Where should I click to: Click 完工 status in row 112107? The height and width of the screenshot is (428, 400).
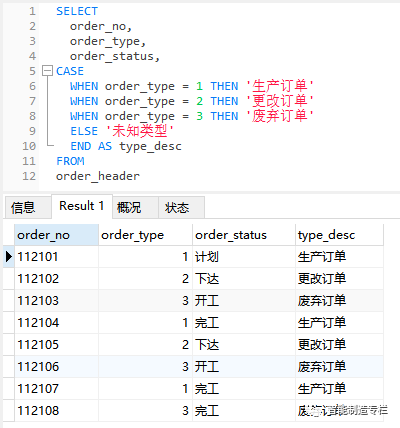pyautogui.click(x=244, y=389)
